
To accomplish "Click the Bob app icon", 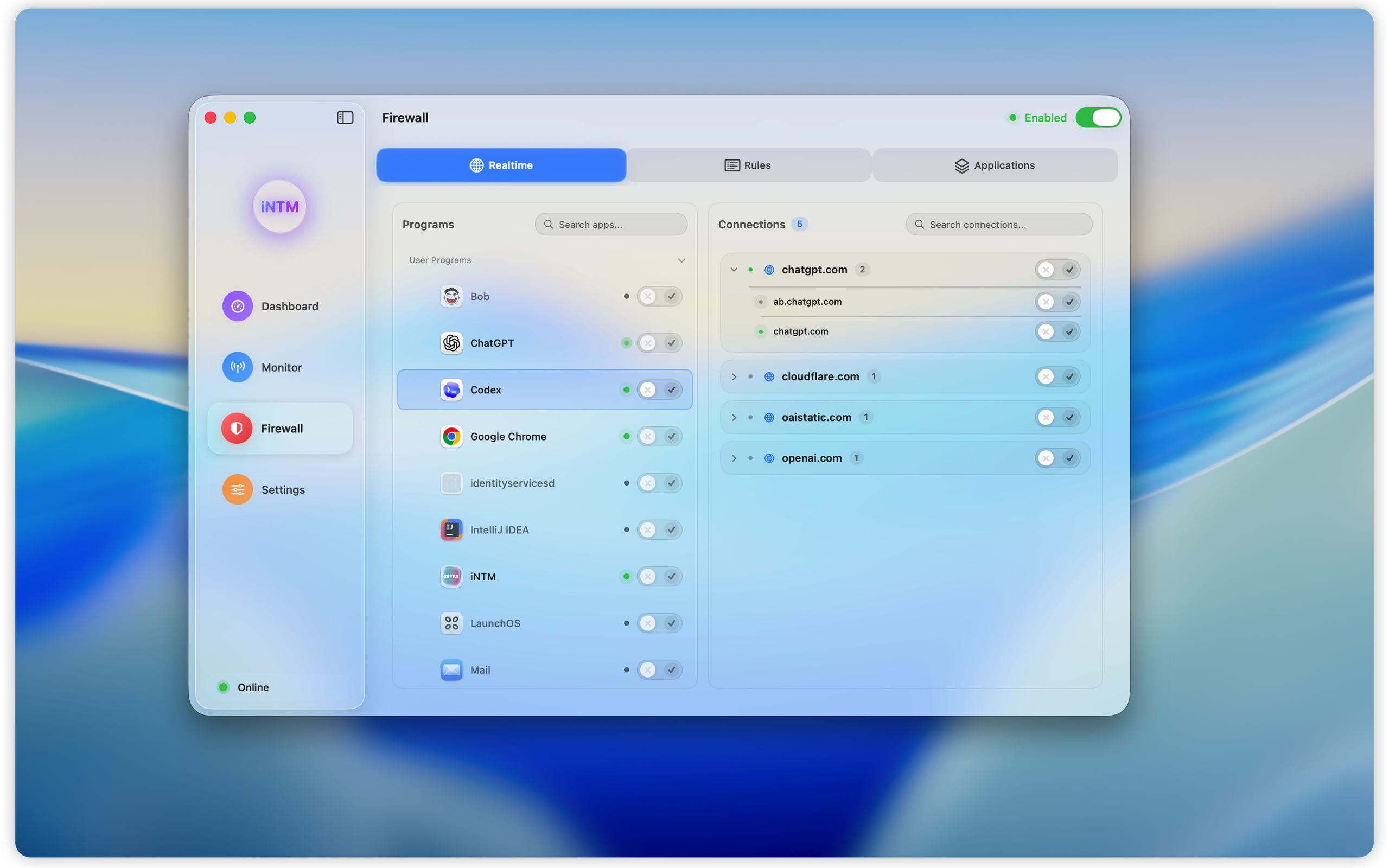I will (x=452, y=296).
